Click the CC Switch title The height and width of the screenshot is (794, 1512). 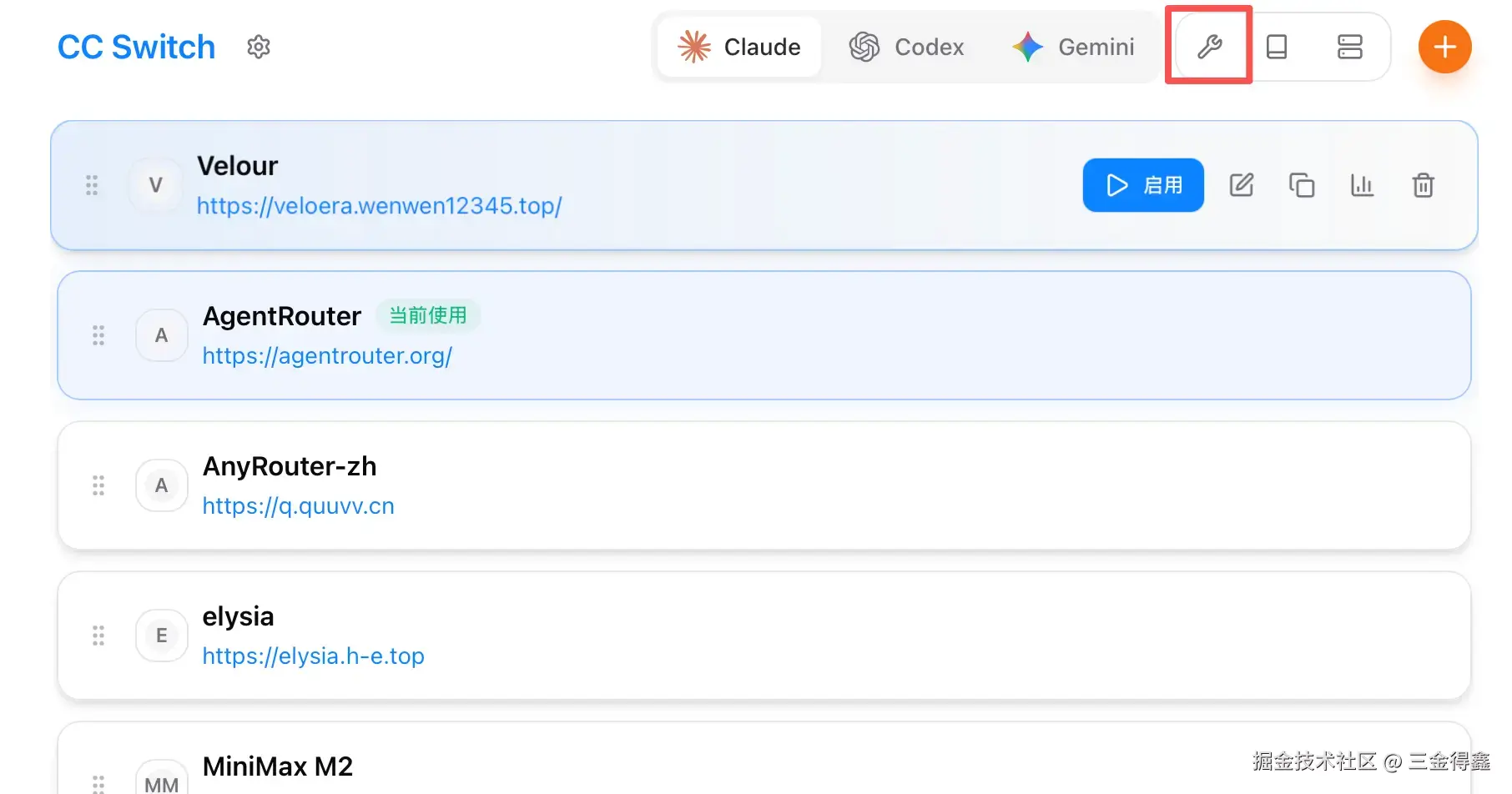(136, 47)
